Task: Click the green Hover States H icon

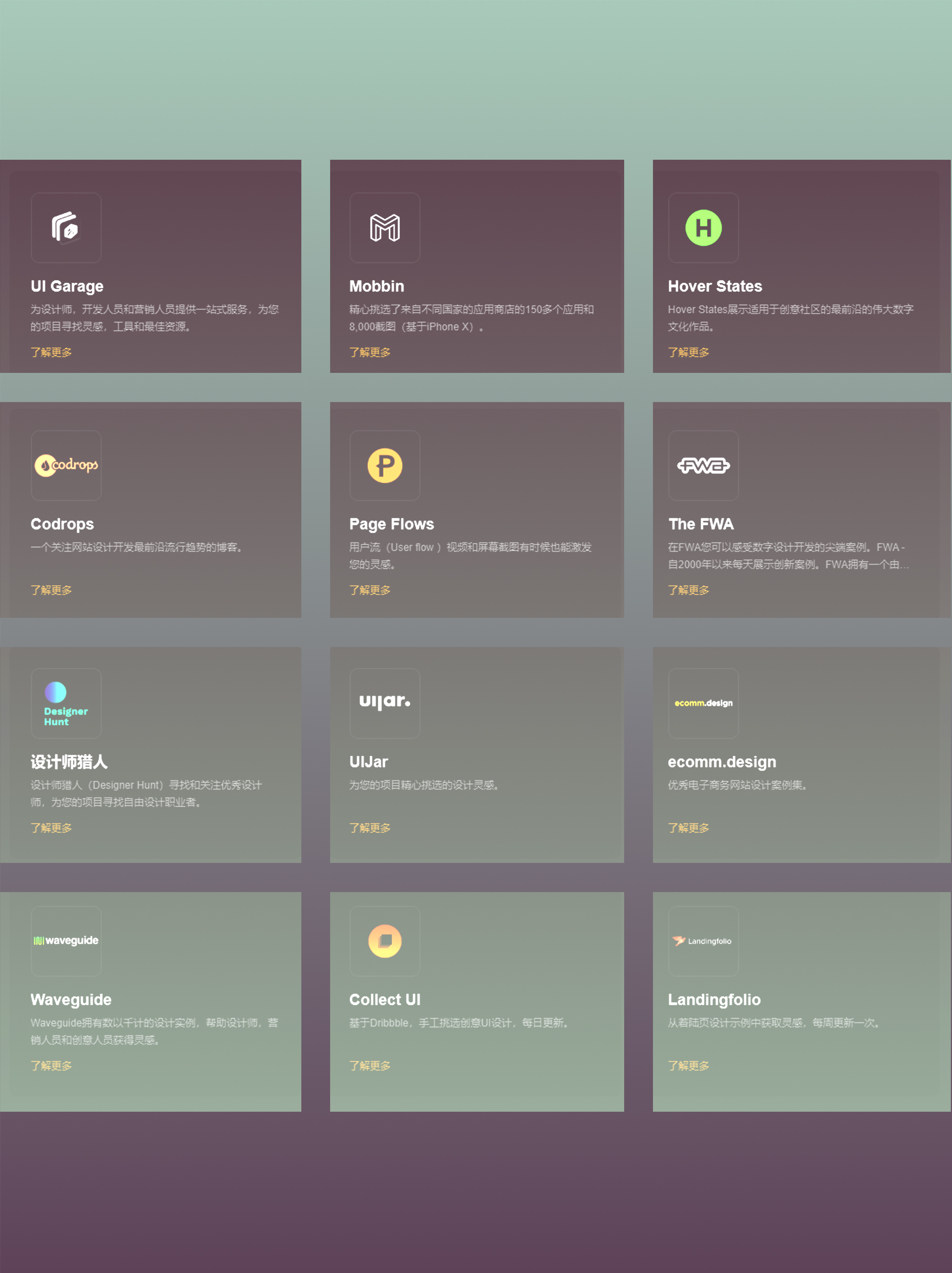Action: (703, 228)
